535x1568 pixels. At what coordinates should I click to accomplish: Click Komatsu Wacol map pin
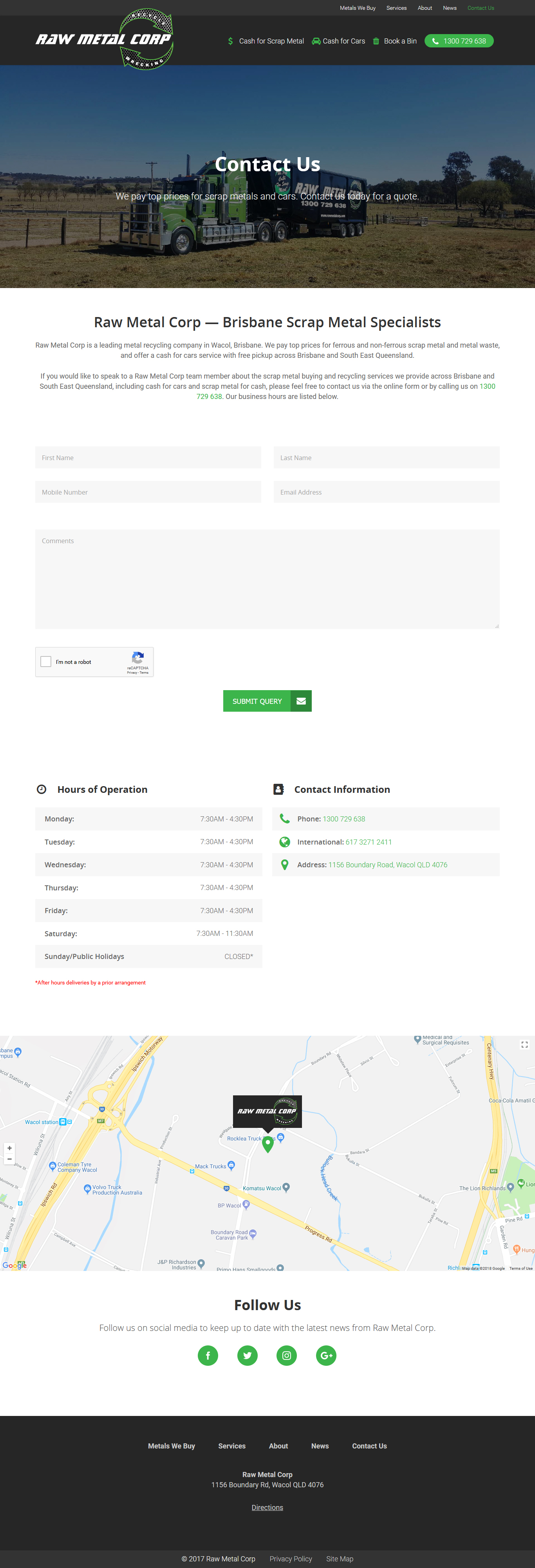286,1187
